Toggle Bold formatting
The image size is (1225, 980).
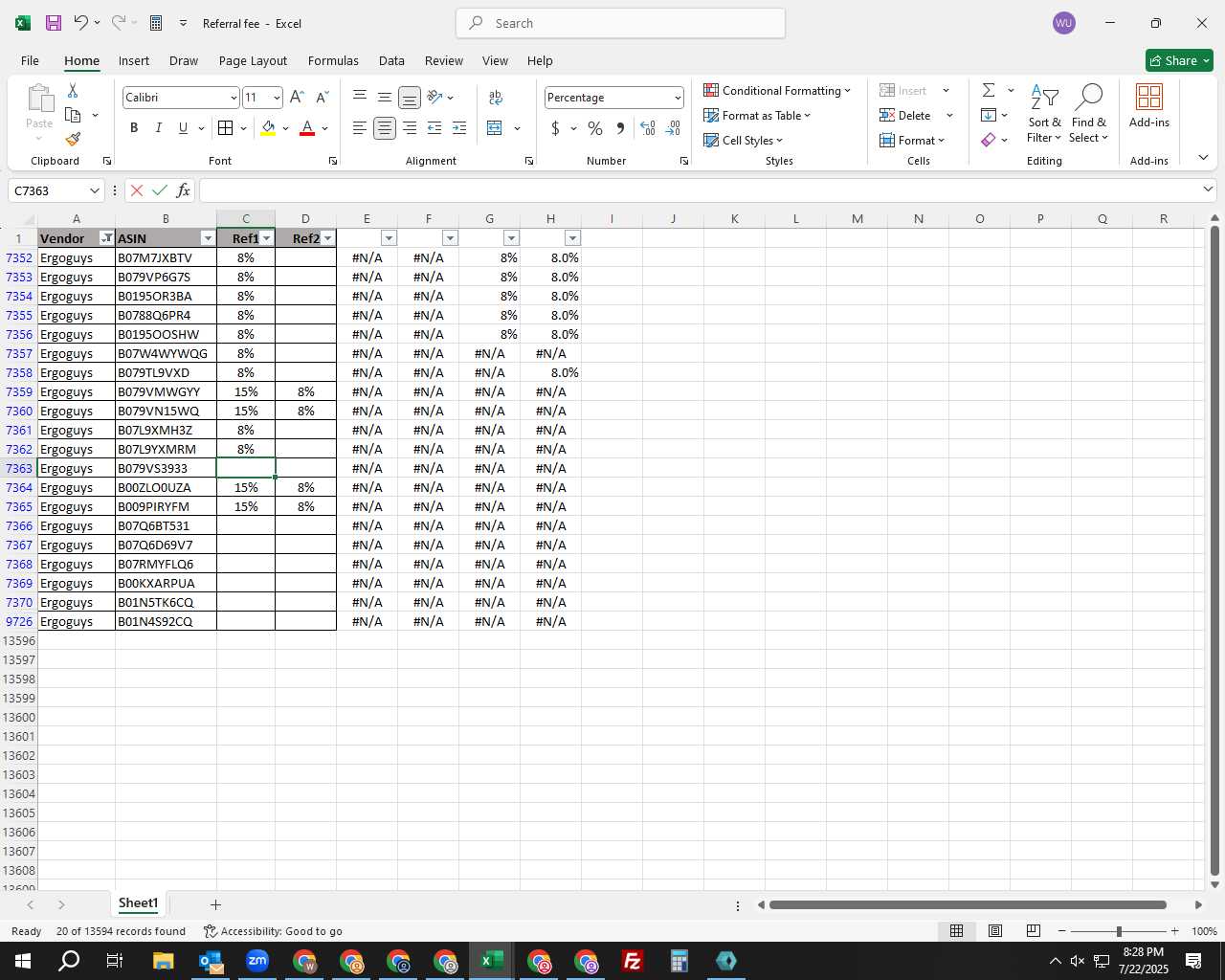(134, 128)
